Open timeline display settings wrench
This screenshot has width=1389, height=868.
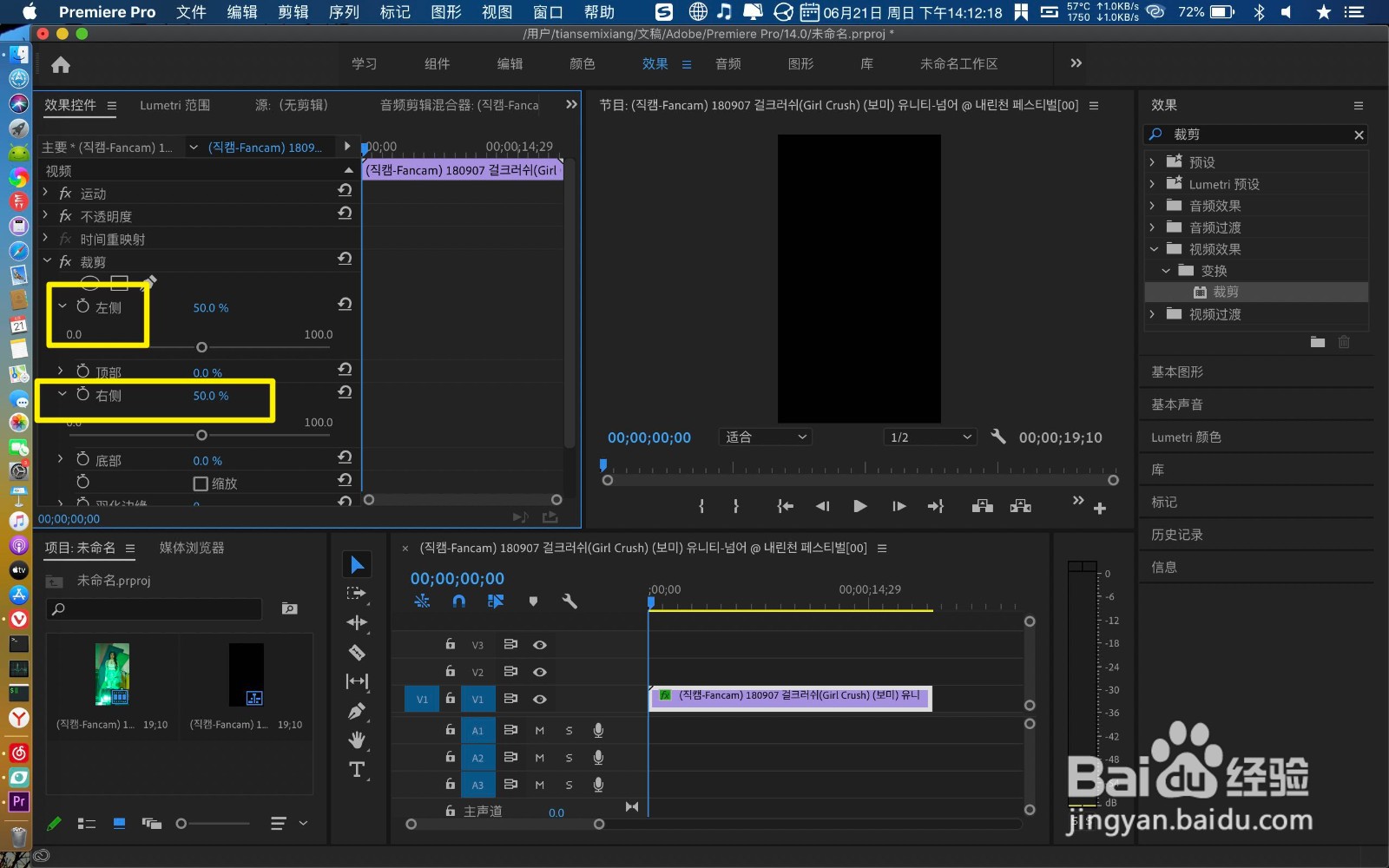(569, 601)
